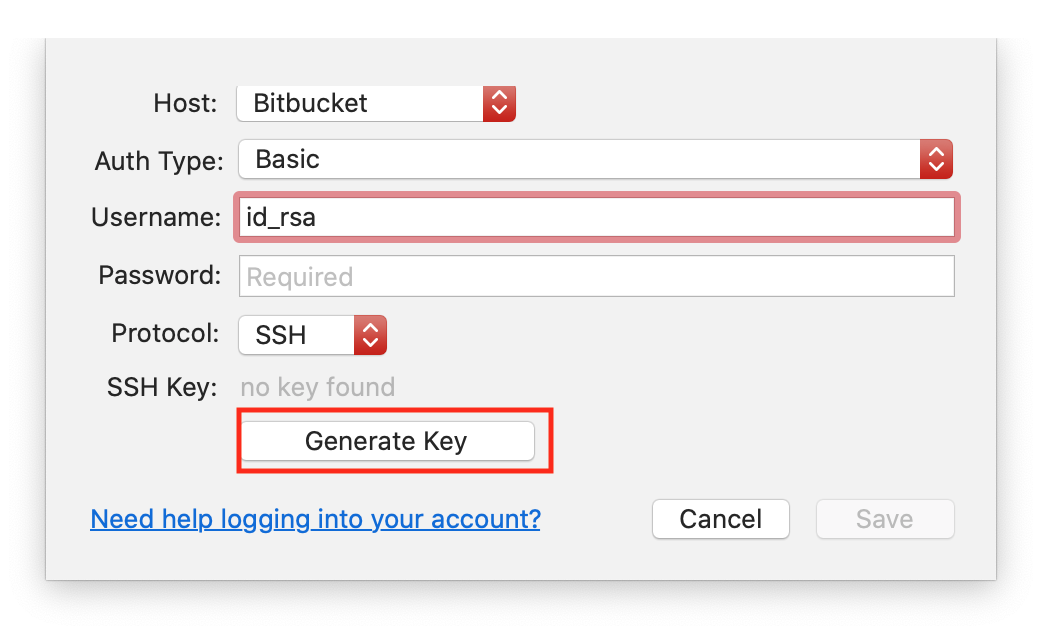Click the 'no key found' text

[318, 387]
